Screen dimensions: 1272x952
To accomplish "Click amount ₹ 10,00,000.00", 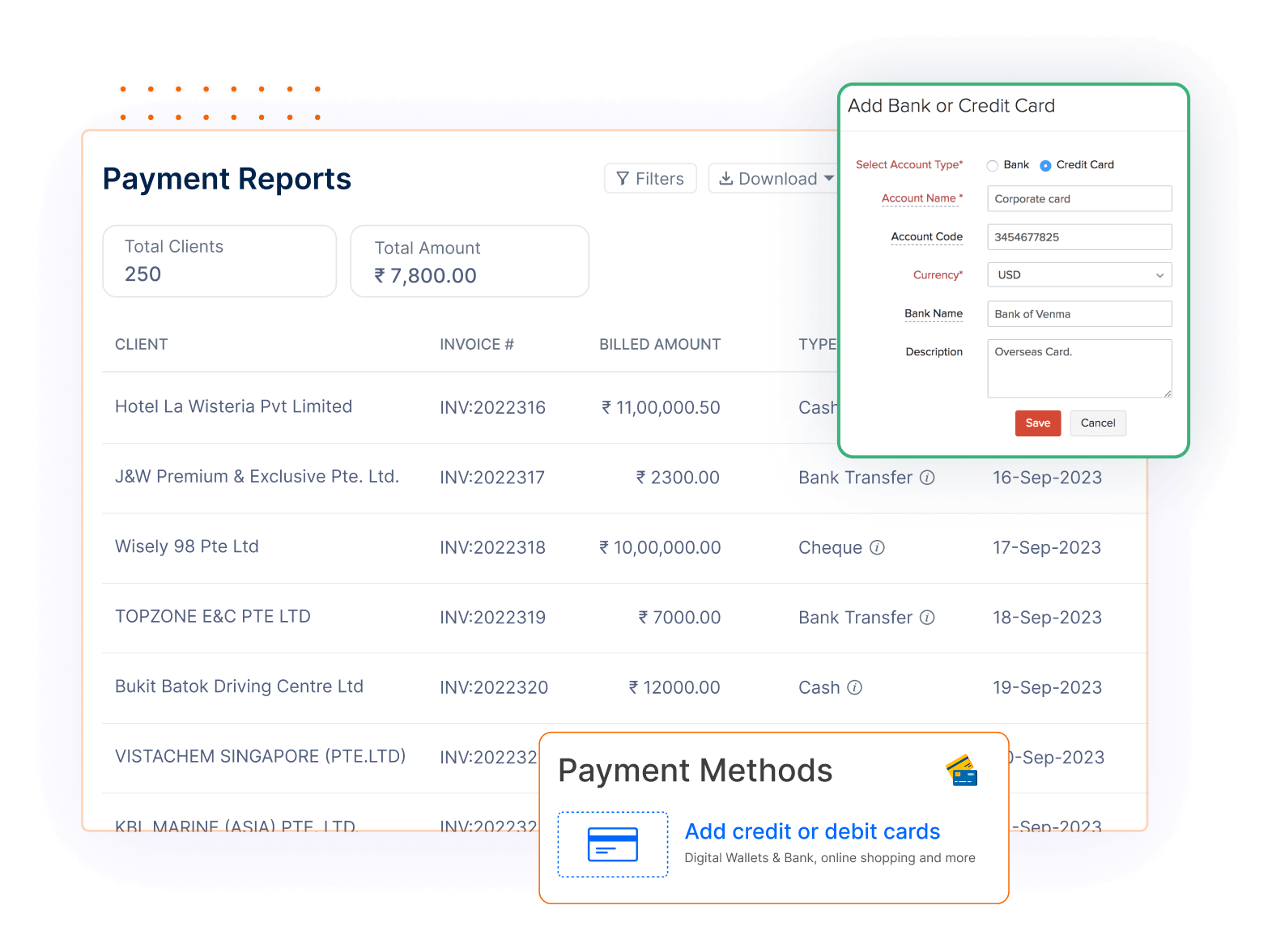I will pos(660,547).
